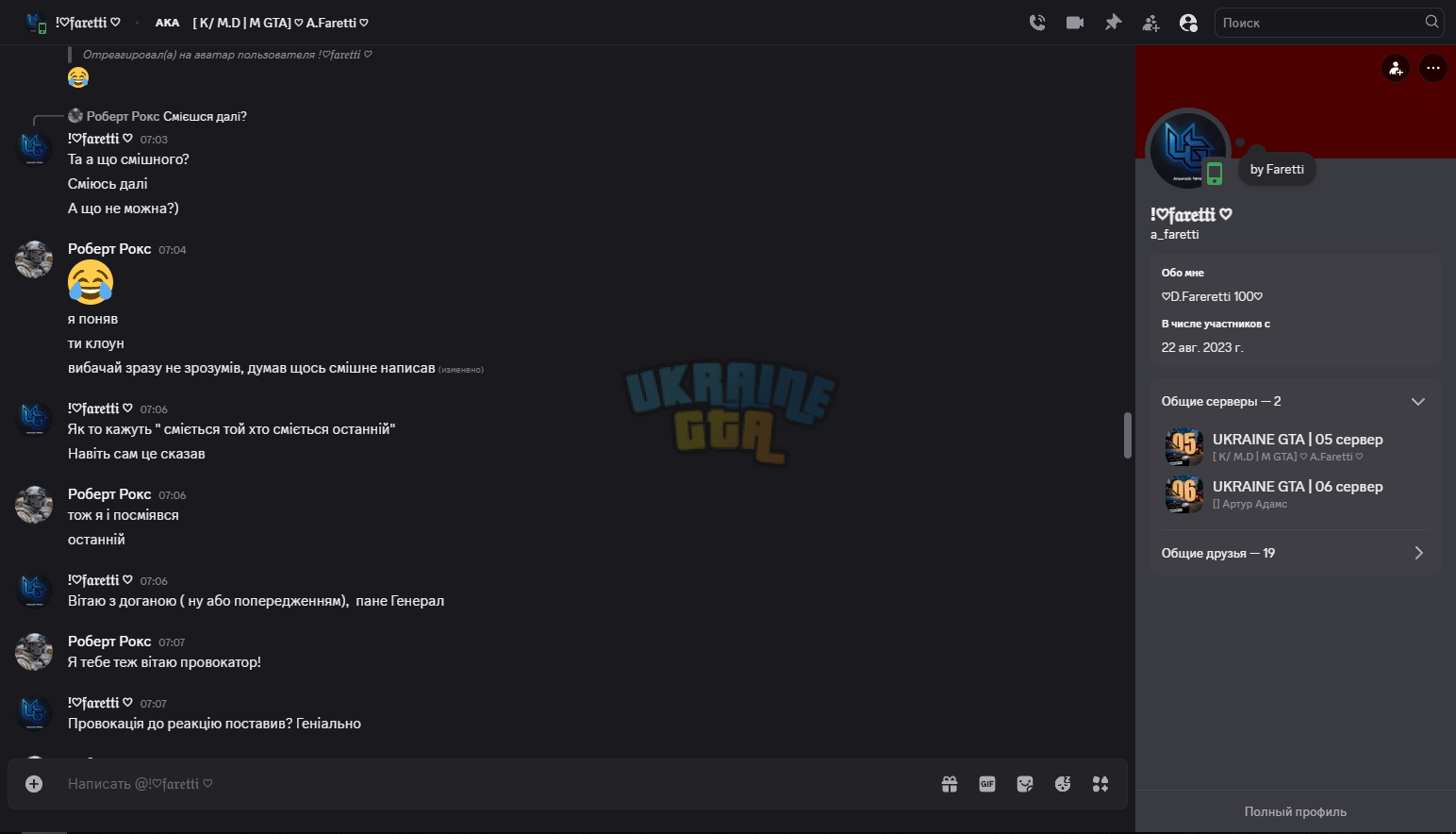Click the magnifier icon in search box
Image resolution: width=1456 pixels, height=834 pixels.
(x=1431, y=22)
